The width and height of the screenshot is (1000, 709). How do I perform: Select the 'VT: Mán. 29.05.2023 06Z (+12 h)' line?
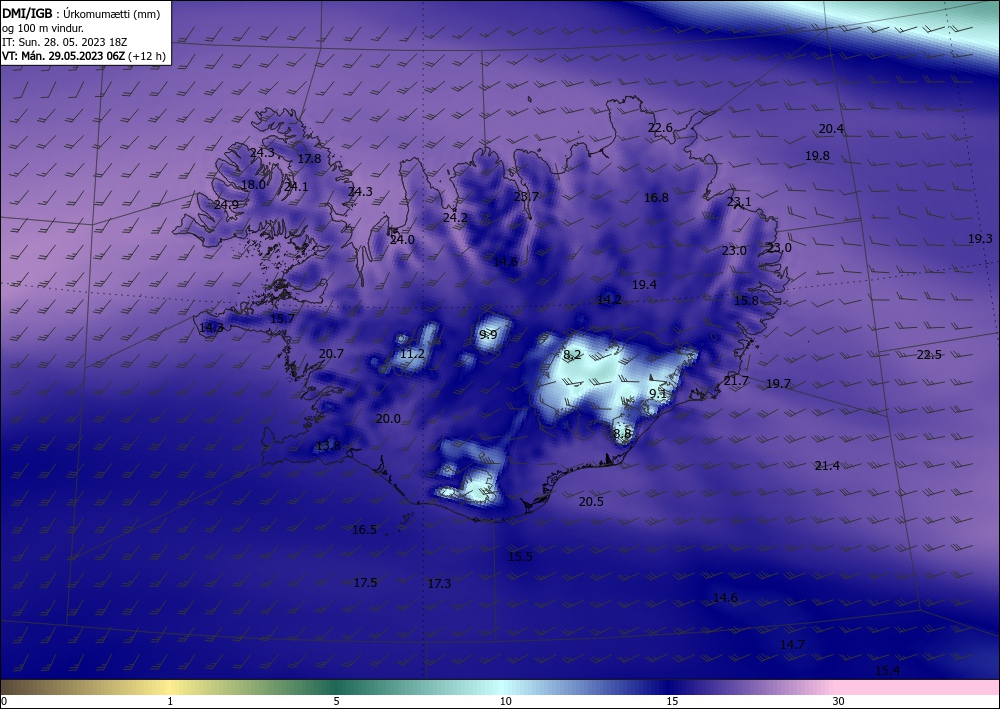(x=84, y=56)
